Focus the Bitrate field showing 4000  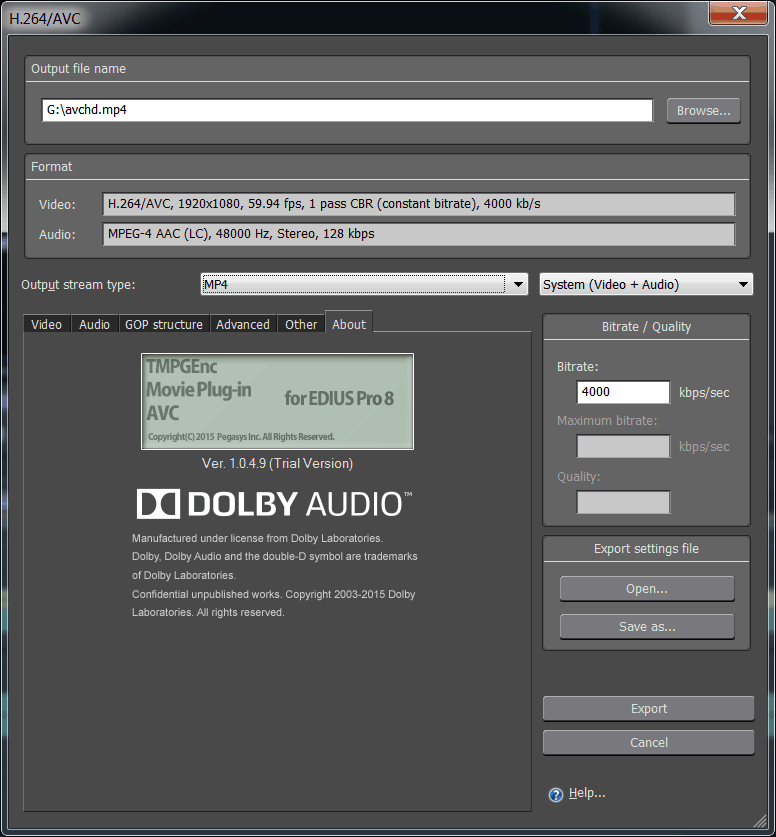point(623,392)
